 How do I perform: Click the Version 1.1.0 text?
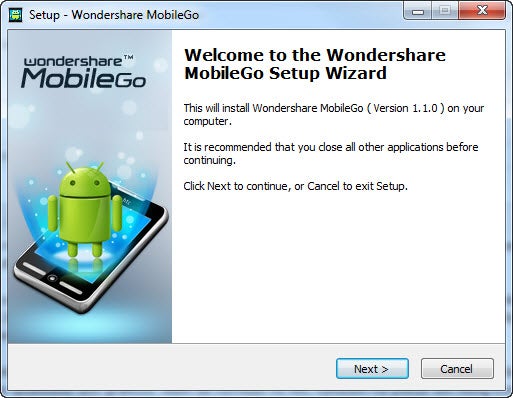click(x=405, y=108)
